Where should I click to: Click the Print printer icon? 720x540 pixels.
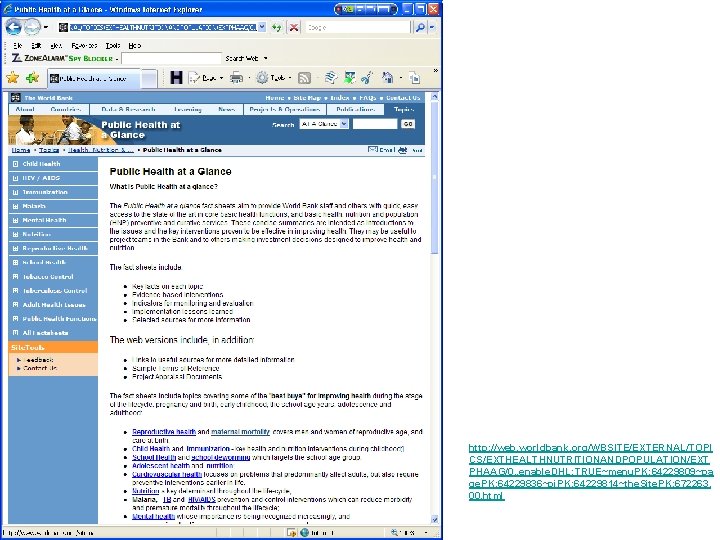click(236, 78)
